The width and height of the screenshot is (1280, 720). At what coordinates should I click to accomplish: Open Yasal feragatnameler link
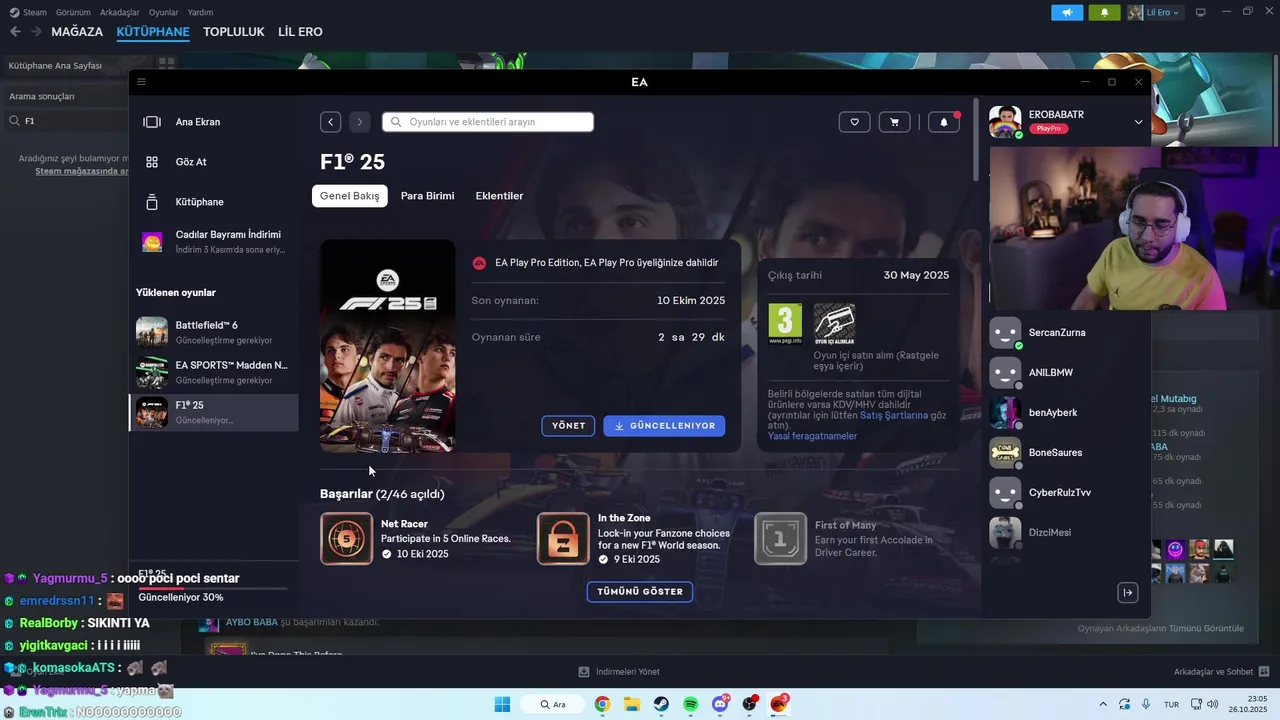[812, 436]
